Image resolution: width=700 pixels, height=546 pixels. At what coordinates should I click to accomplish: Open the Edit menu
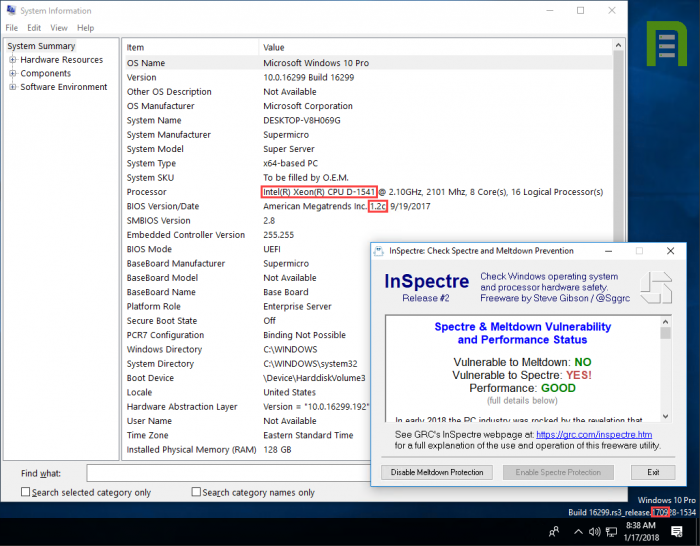click(x=34, y=28)
